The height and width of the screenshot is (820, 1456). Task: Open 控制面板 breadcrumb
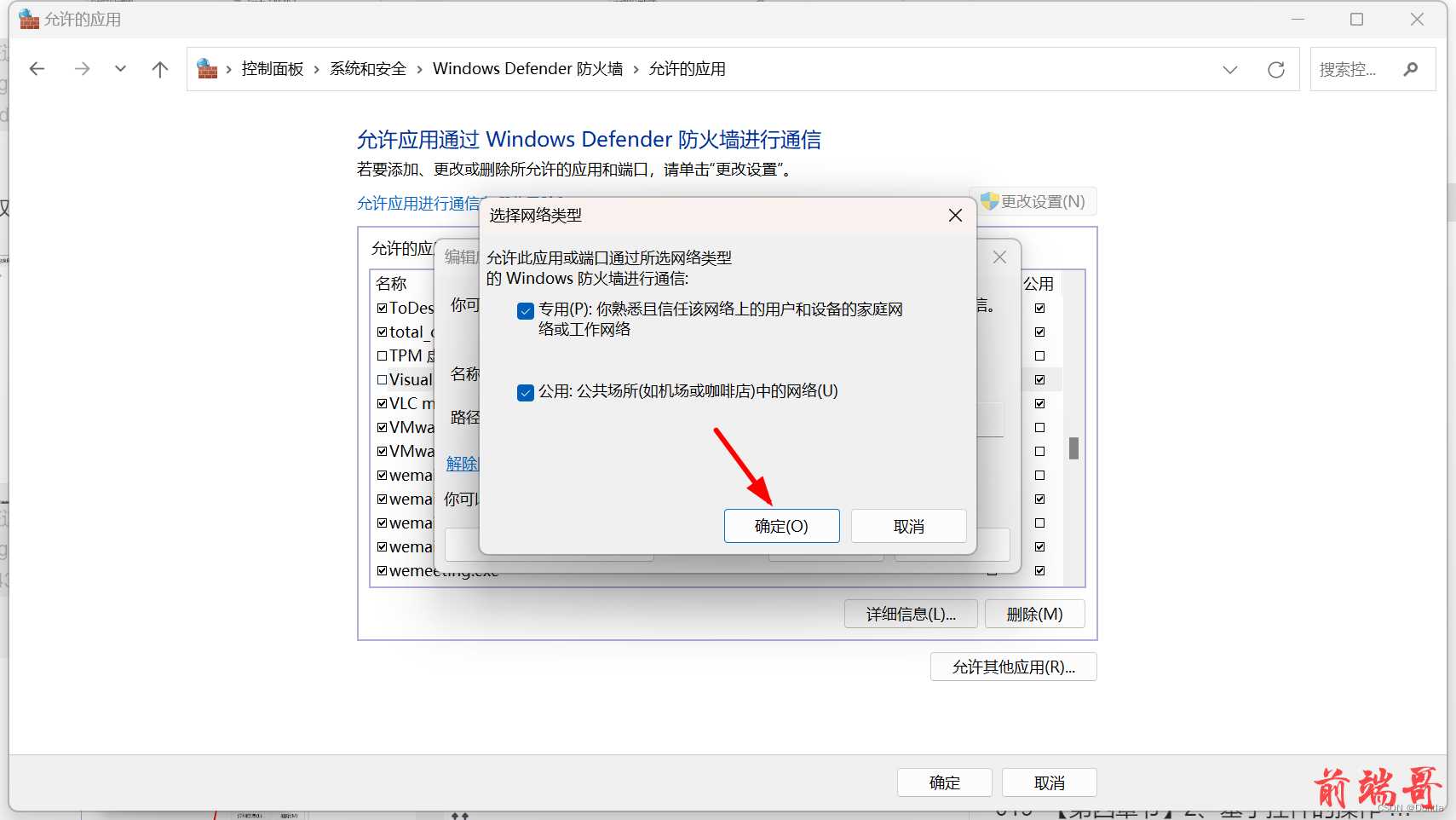pyautogui.click(x=273, y=69)
